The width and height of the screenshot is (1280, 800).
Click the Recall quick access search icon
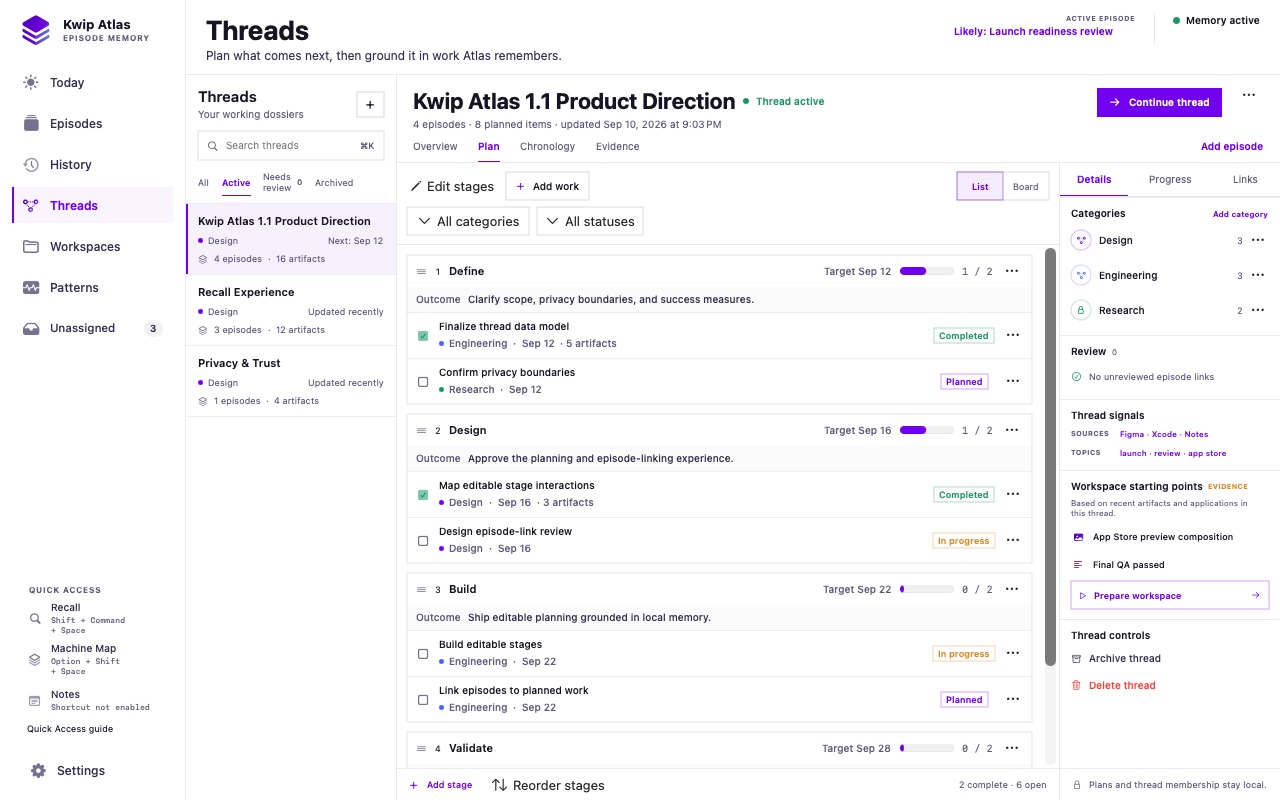pyautogui.click(x=35, y=619)
